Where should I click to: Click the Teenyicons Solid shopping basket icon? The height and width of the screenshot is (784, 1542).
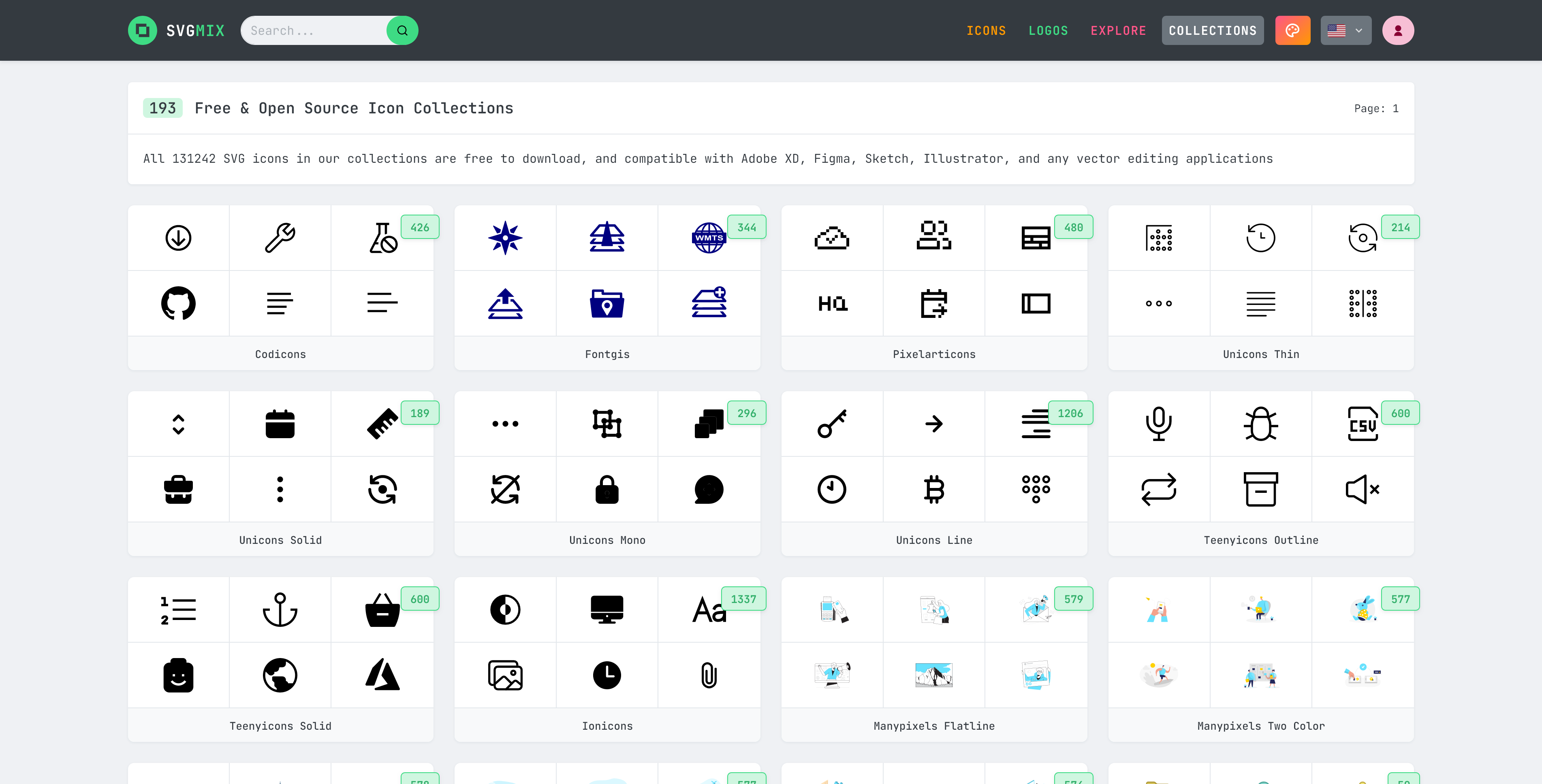(x=382, y=610)
